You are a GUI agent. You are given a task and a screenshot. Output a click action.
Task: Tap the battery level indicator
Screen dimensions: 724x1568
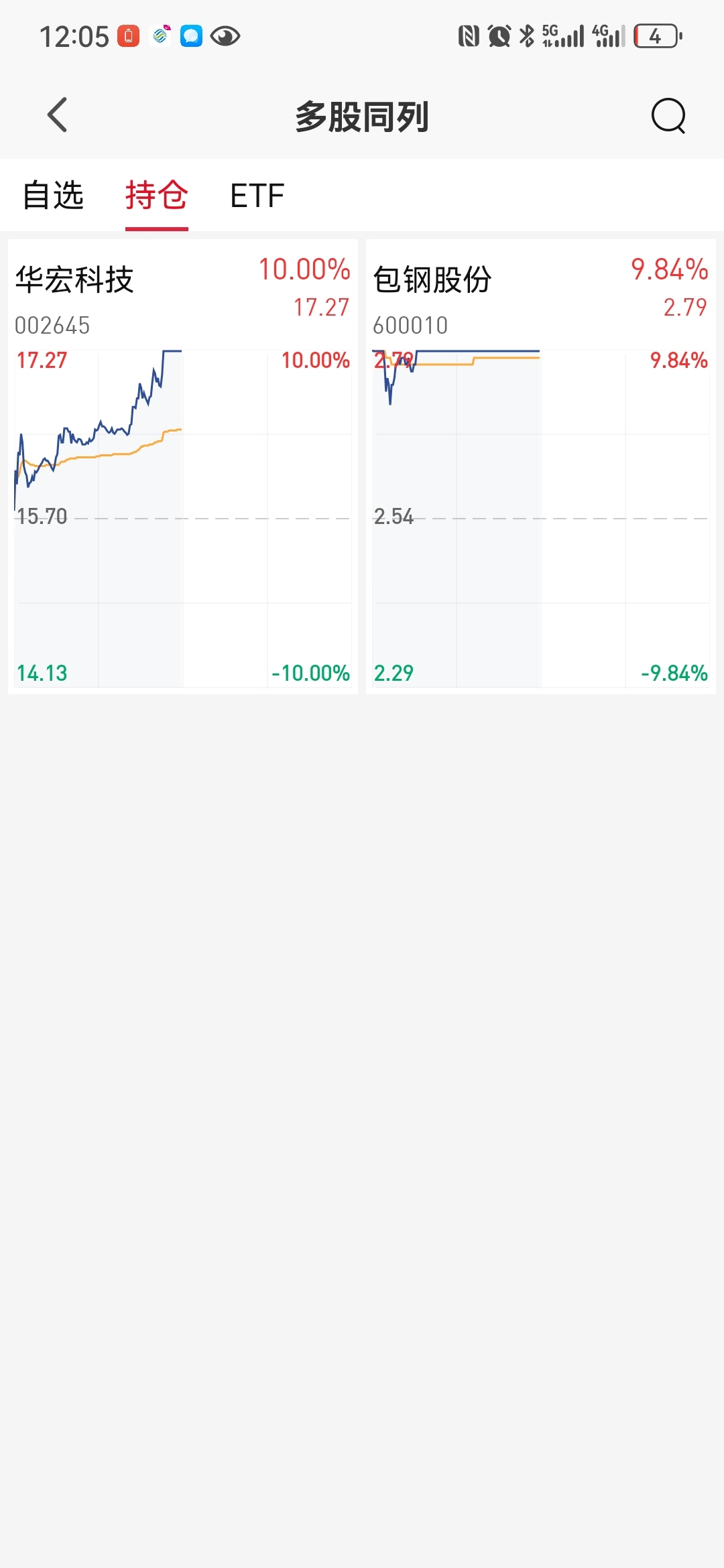(x=658, y=36)
